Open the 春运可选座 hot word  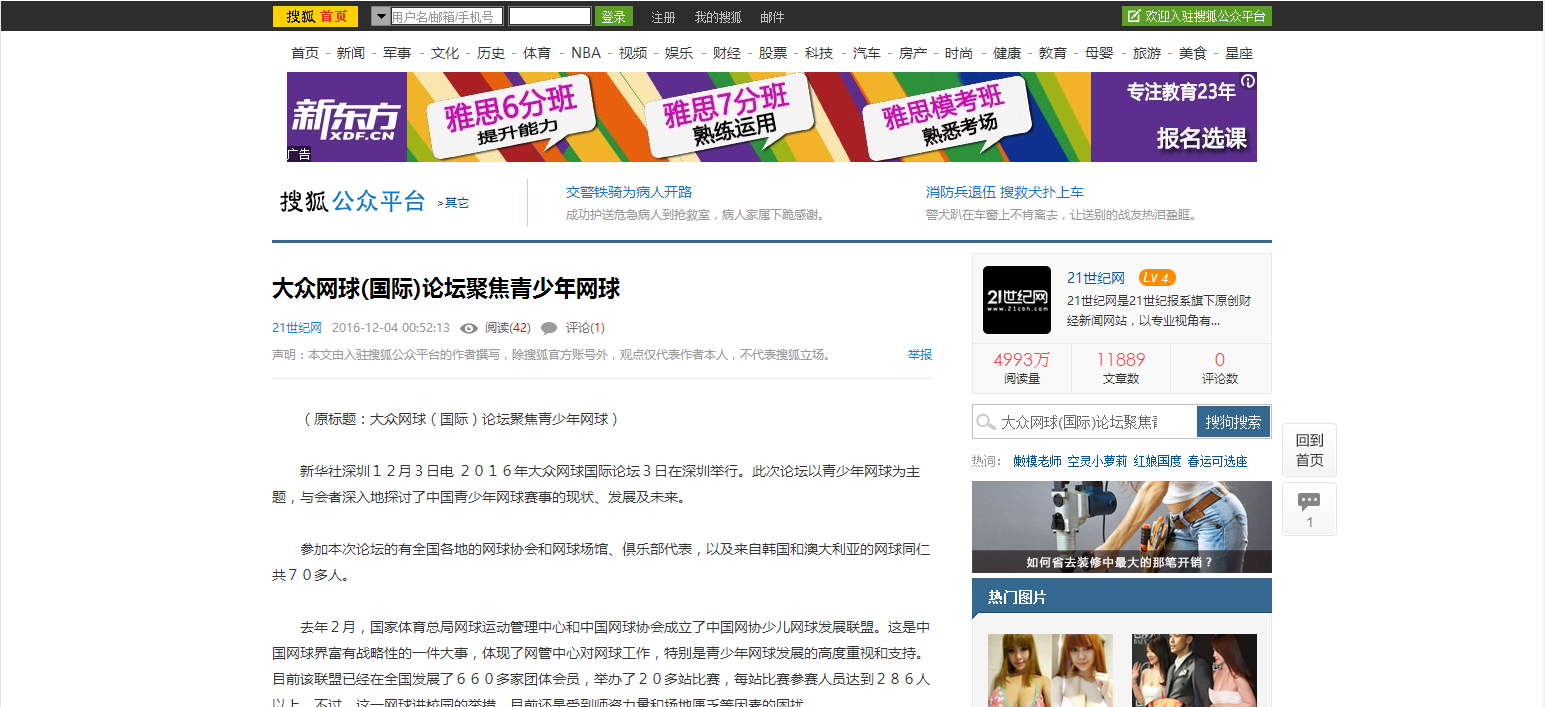[x=1217, y=462]
